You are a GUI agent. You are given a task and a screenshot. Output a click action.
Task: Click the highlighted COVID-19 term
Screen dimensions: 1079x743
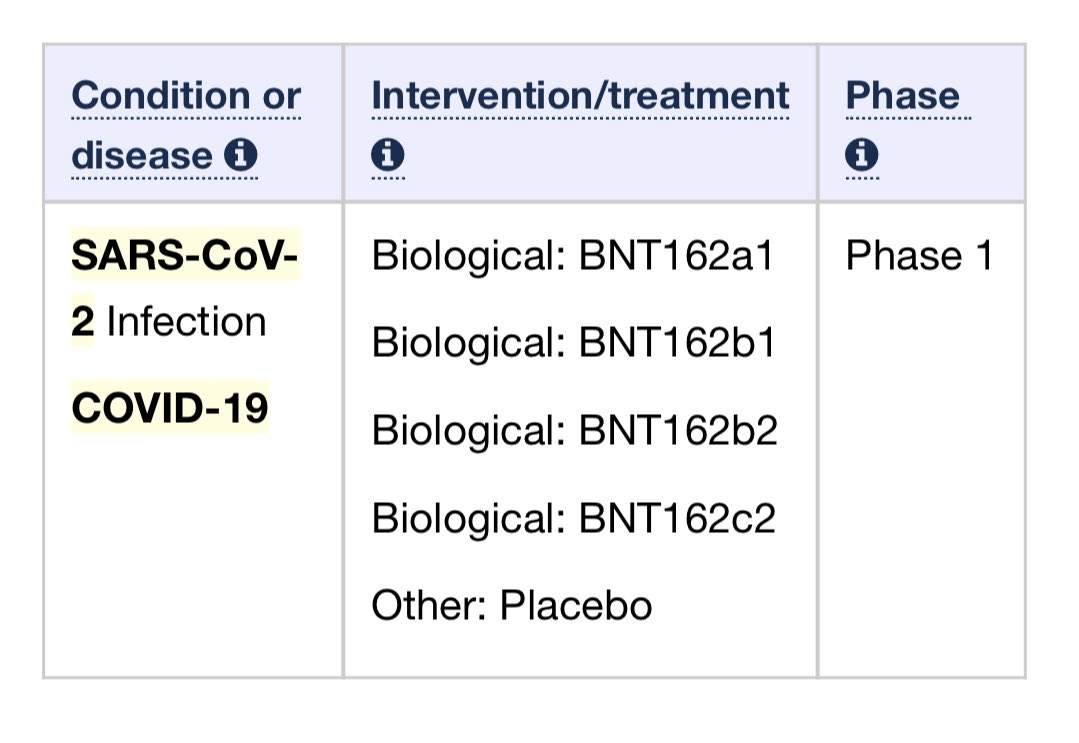click(x=170, y=407)
